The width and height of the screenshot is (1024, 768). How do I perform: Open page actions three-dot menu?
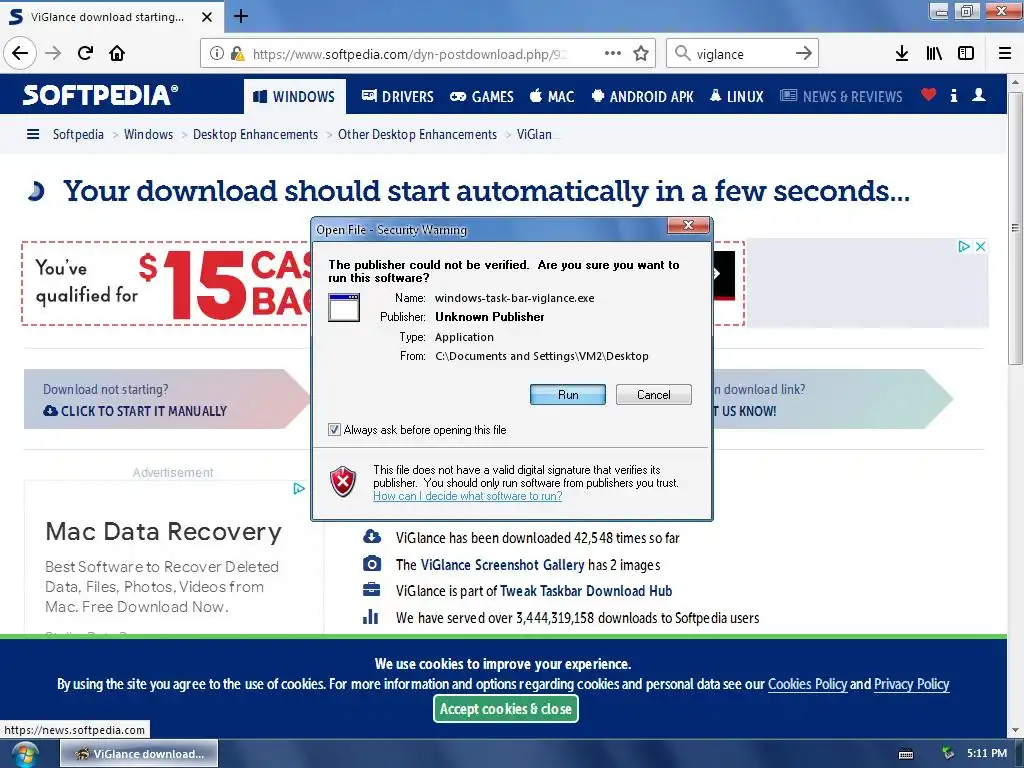pos(613,53)
